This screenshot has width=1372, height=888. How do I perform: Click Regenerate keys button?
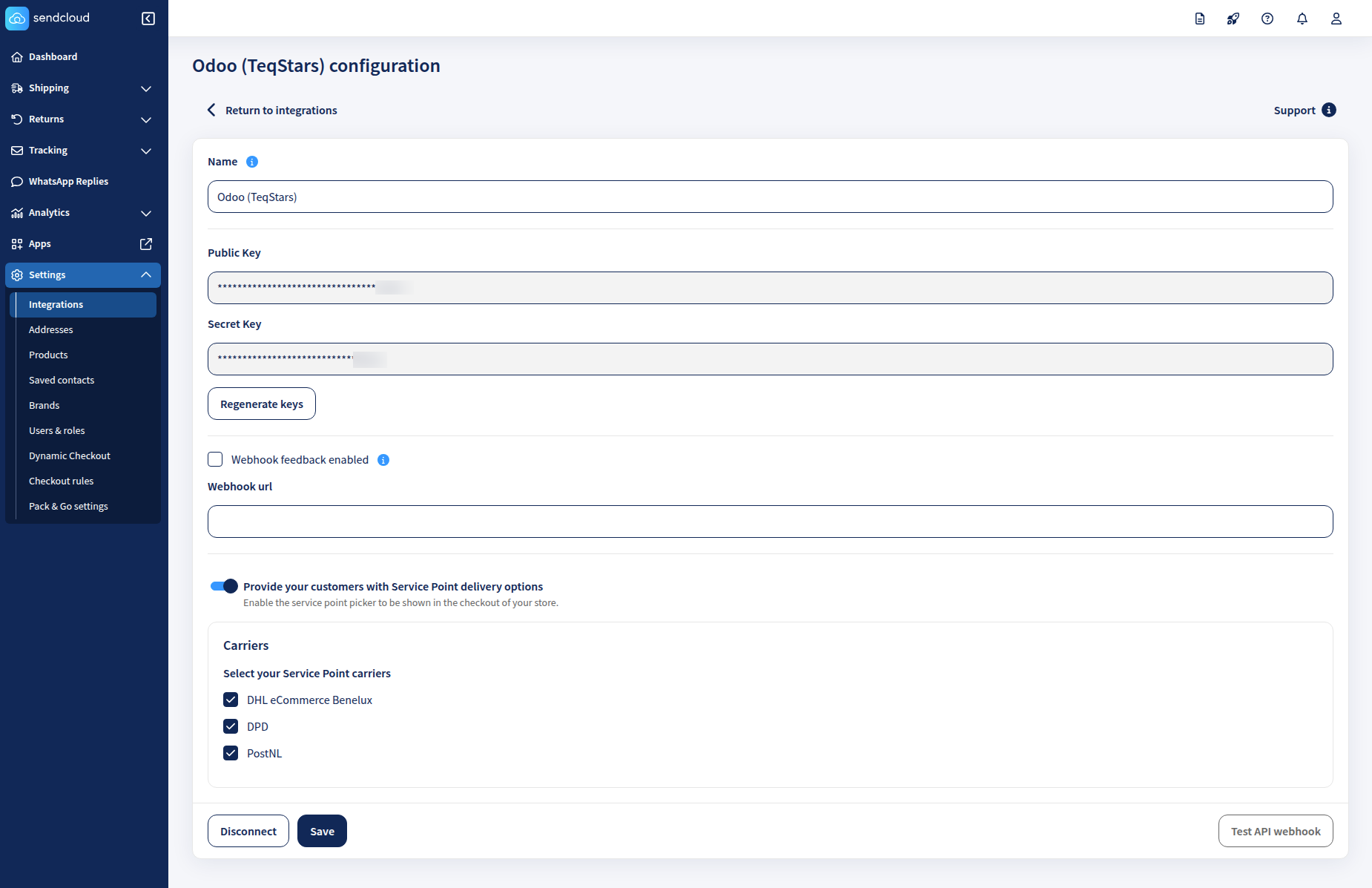[x=262, y=404]
